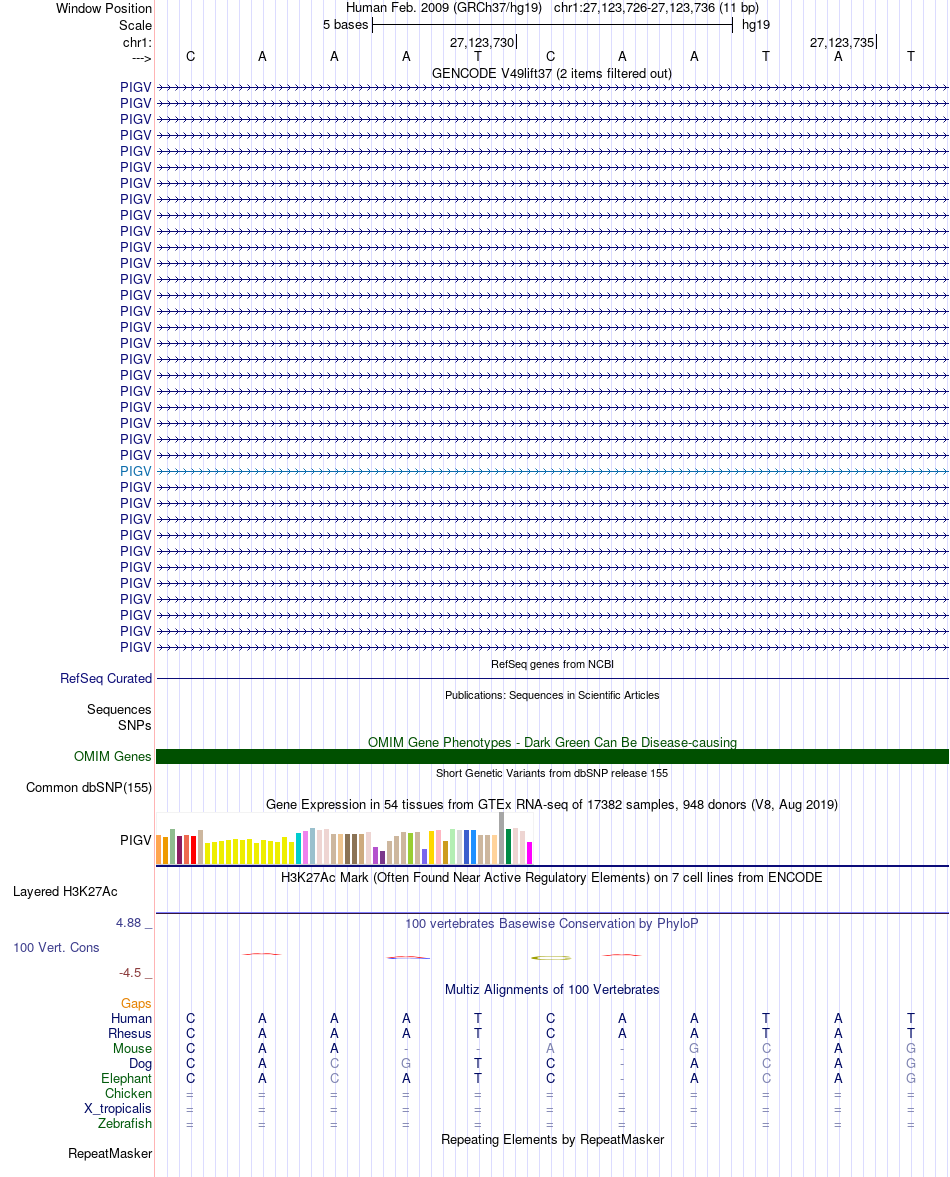The image size is (950, 1177).
Task: Click the chr1: ruler label
Action: coord(137,43)
